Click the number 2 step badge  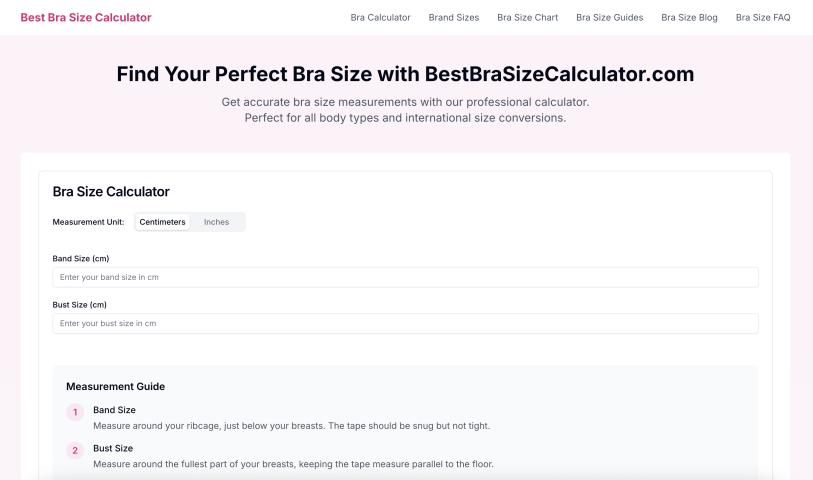(x=75, y=451)
